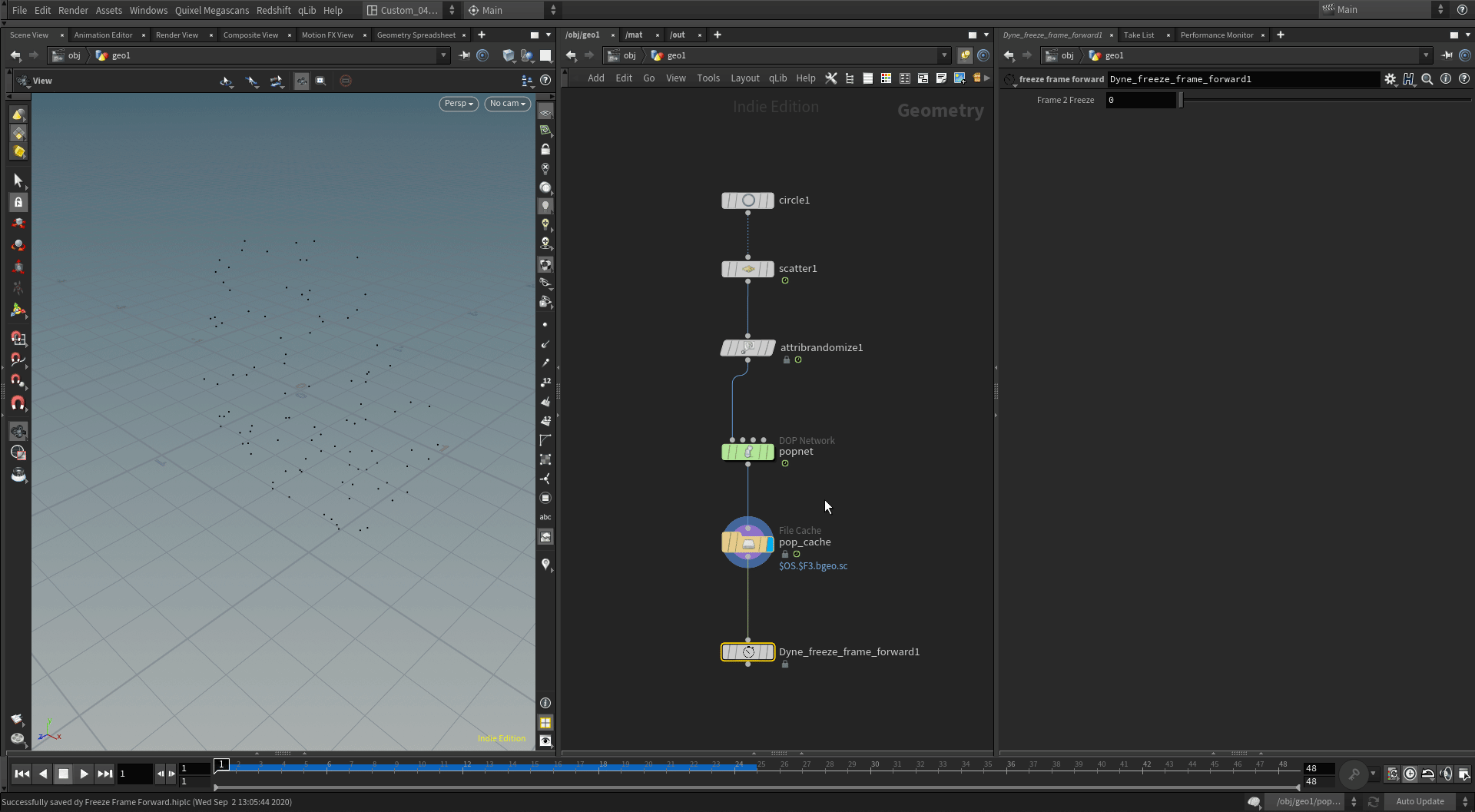Toggle the highlighted yellow icon in network pane path bar
Screen dimensions: 1475x812
tap(965, 55)
